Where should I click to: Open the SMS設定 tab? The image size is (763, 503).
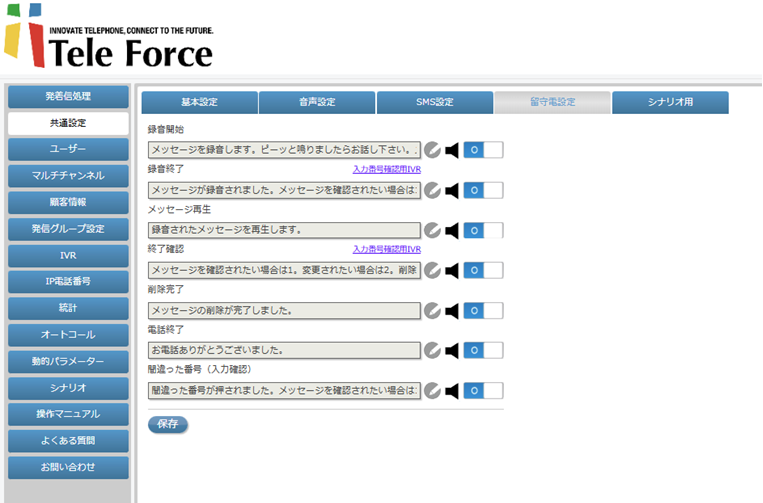(x=435, y=102)
